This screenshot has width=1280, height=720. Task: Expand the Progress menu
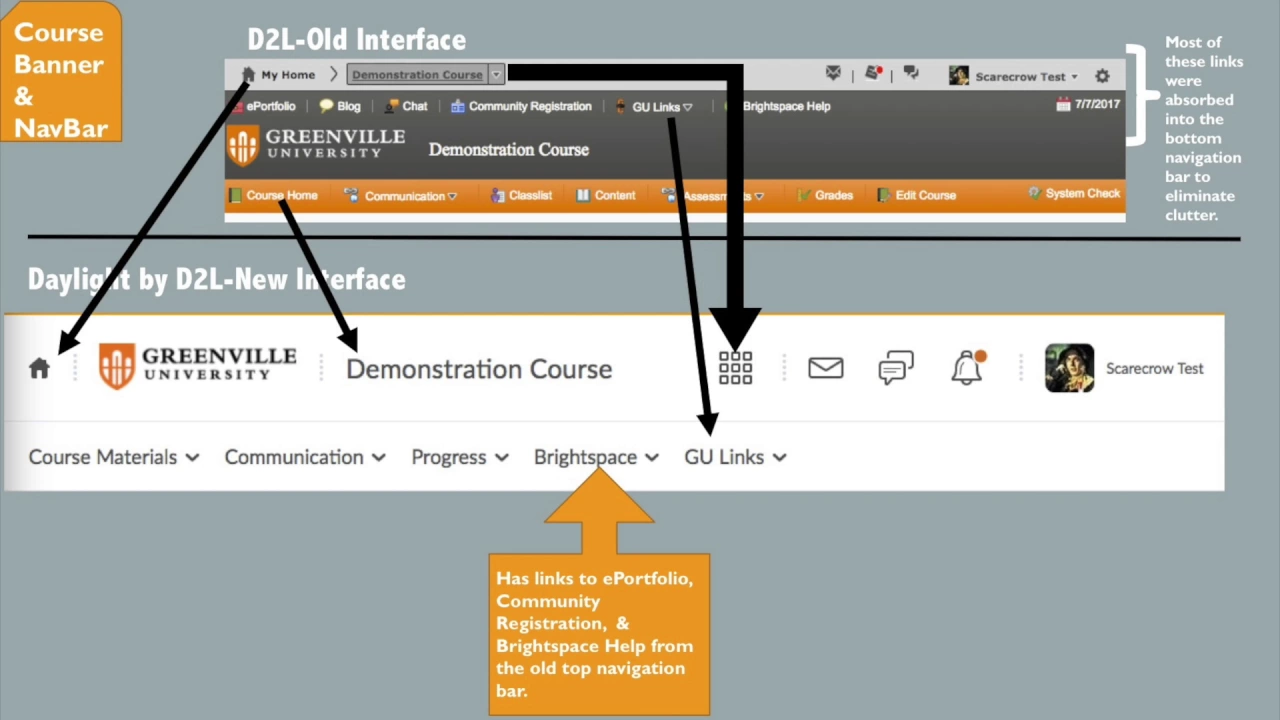(x=460, y=457)
